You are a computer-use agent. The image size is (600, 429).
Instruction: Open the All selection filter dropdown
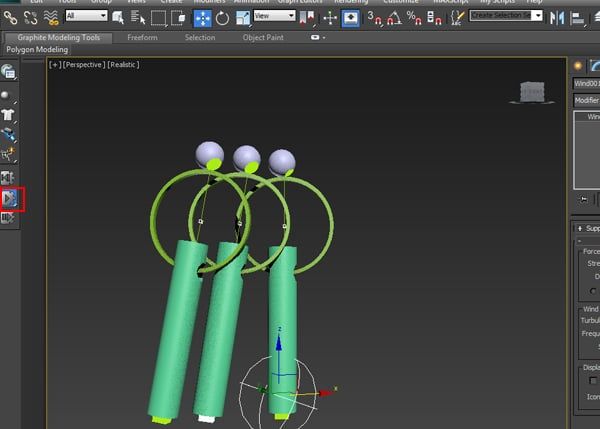(86, 16)
